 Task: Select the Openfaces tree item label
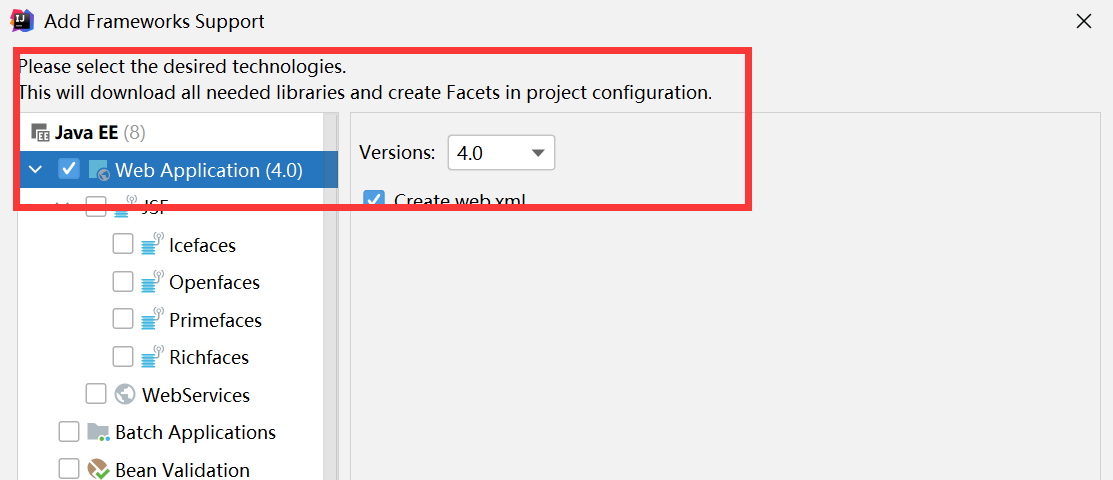coord(214,283)
